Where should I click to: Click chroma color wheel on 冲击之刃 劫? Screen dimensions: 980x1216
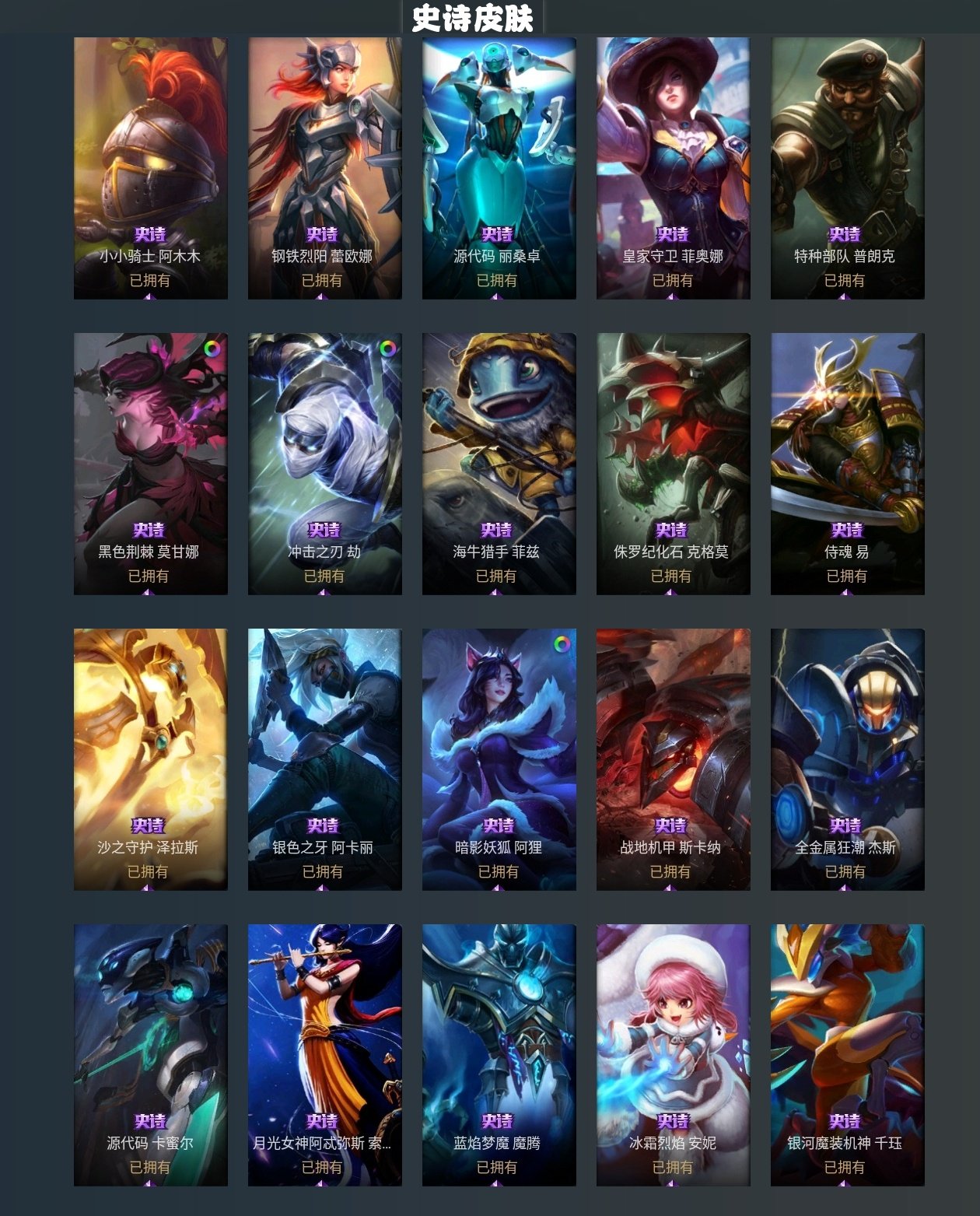coord(387,349)
